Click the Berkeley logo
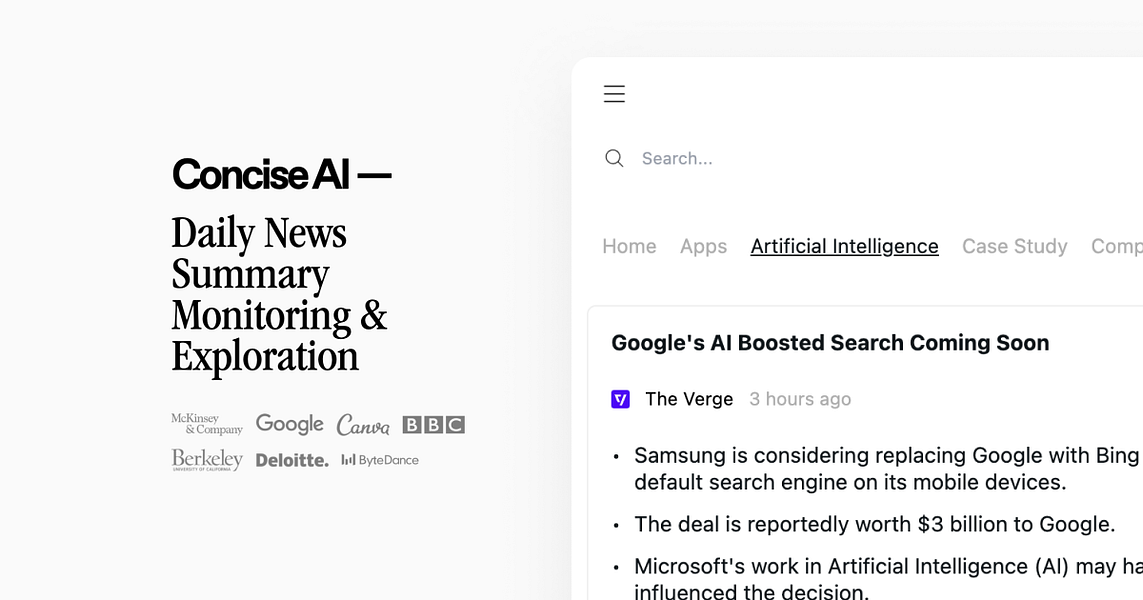Screen dimensions: 1143x600 (x=207, y=460)
